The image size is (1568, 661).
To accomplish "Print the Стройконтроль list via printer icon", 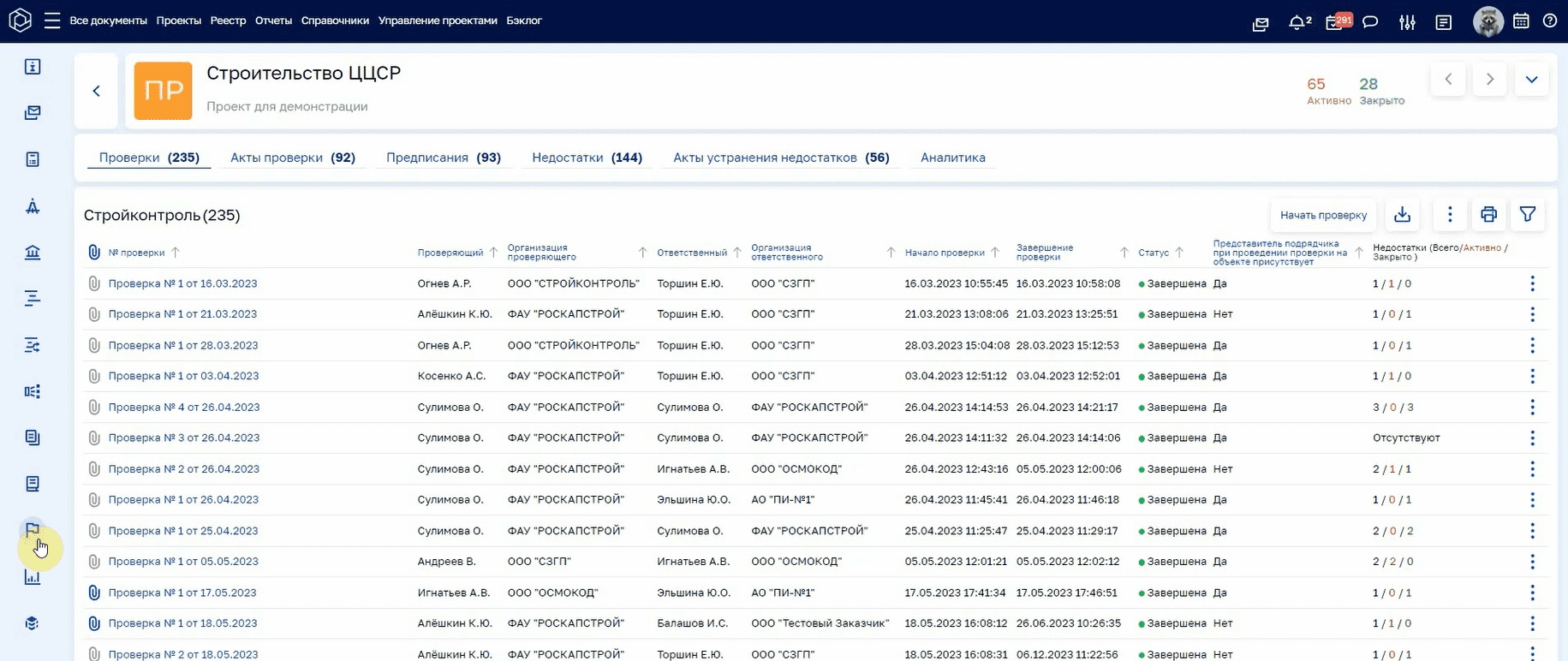I will pyautogui.click(x=1488, y=215).
